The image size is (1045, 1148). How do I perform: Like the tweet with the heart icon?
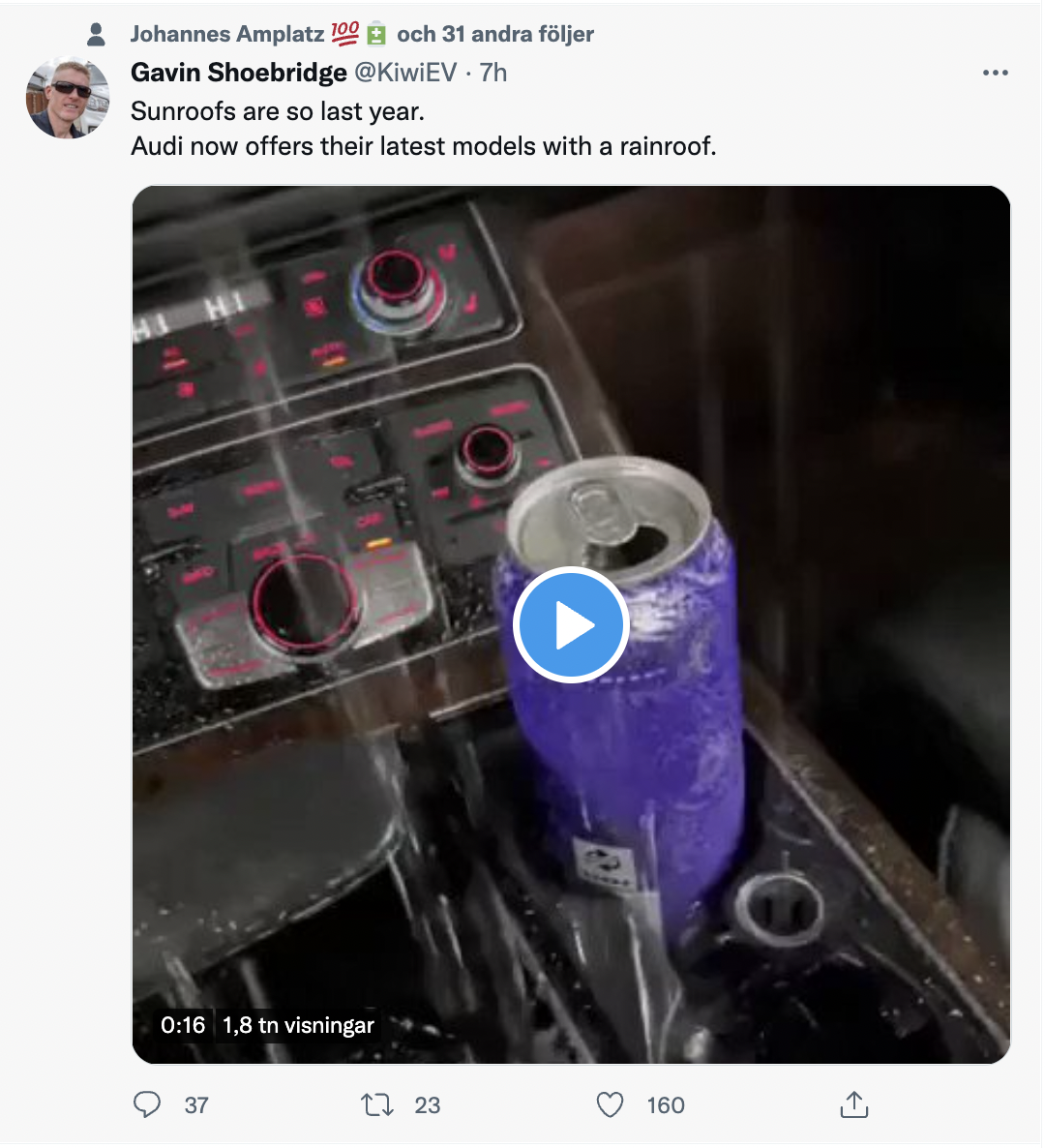tap(610, 1104)
